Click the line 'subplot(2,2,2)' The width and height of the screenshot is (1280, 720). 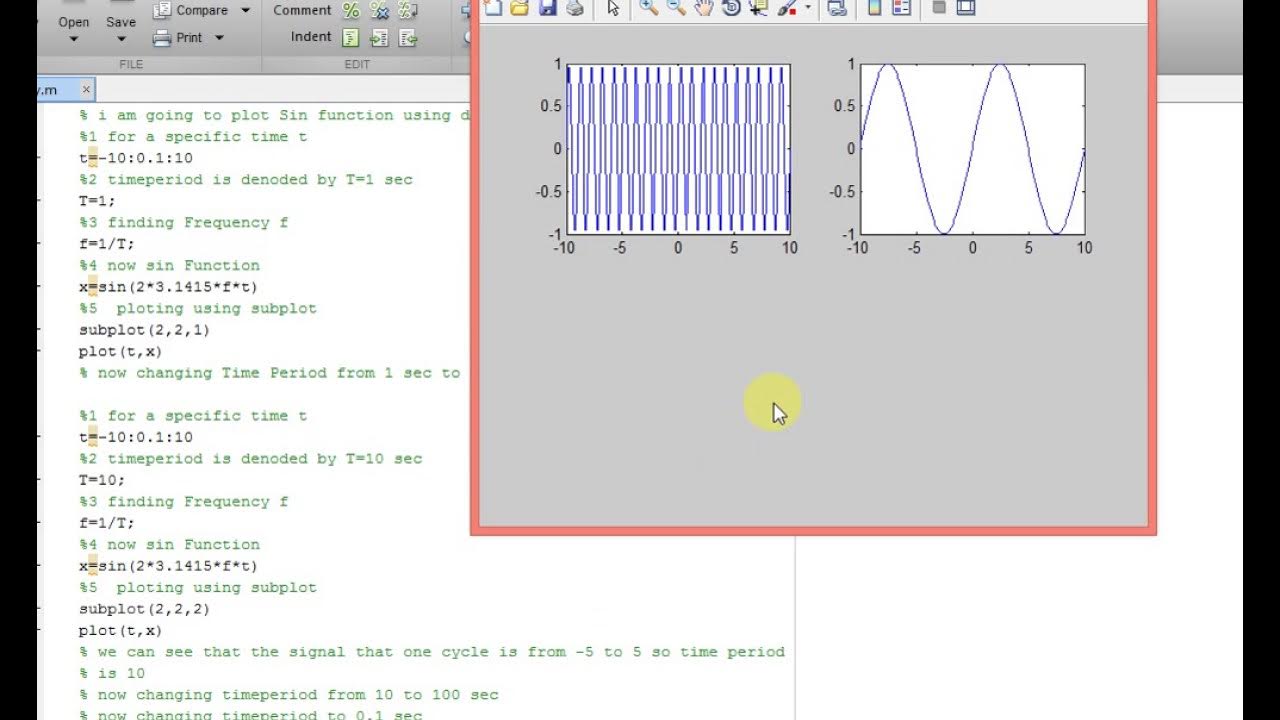pyautogui.click(x=145, y=609)
